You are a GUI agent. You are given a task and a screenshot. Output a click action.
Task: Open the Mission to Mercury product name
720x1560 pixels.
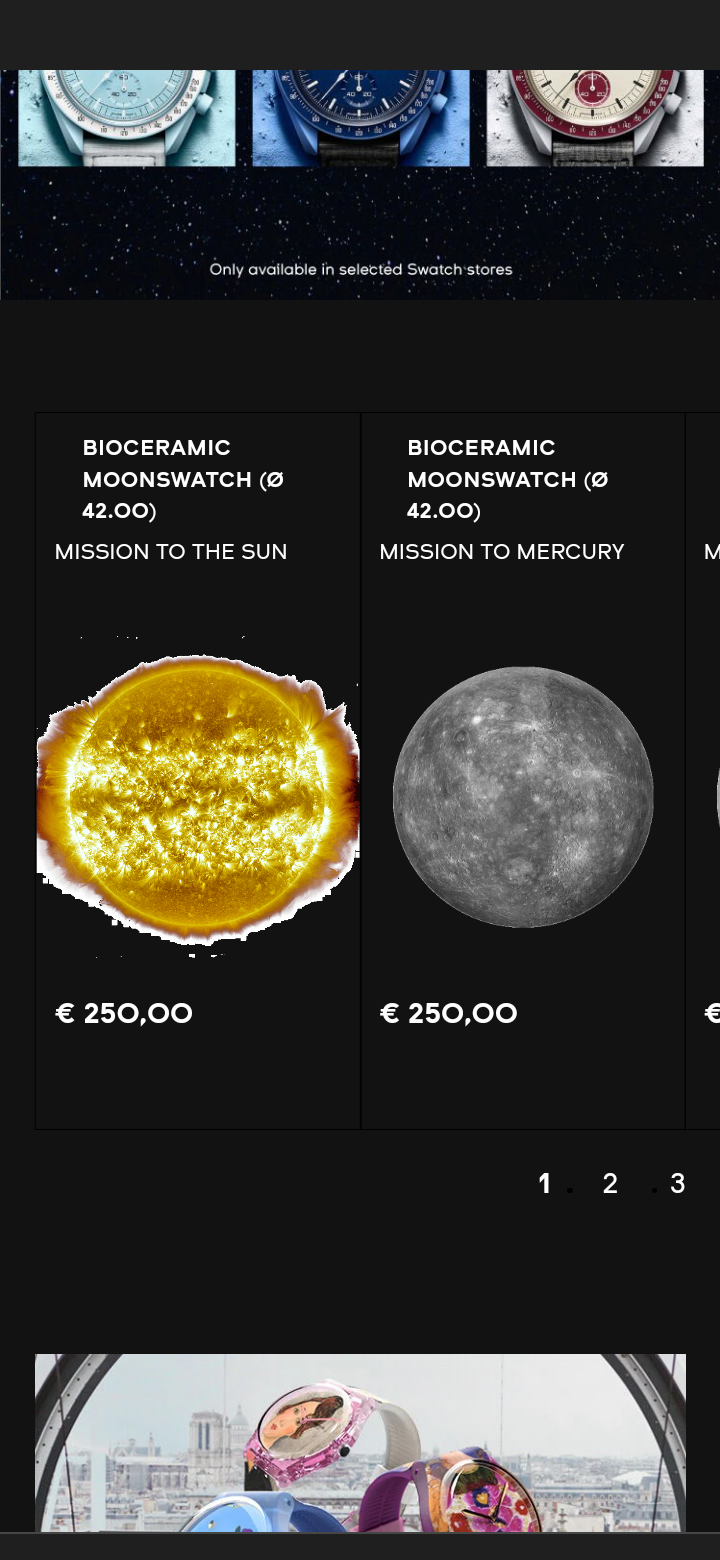tap(502, 552)
